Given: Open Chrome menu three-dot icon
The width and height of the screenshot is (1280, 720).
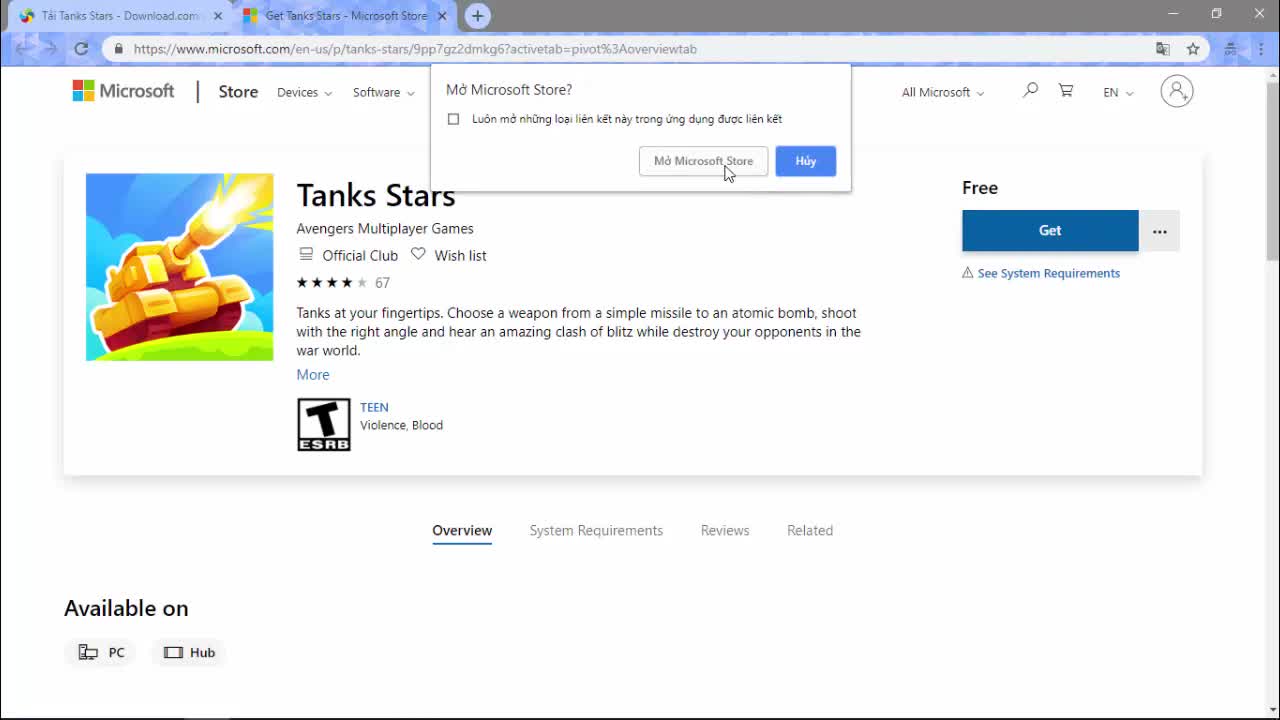Looking at the screenshot, I should click(x=1260, y=48).
